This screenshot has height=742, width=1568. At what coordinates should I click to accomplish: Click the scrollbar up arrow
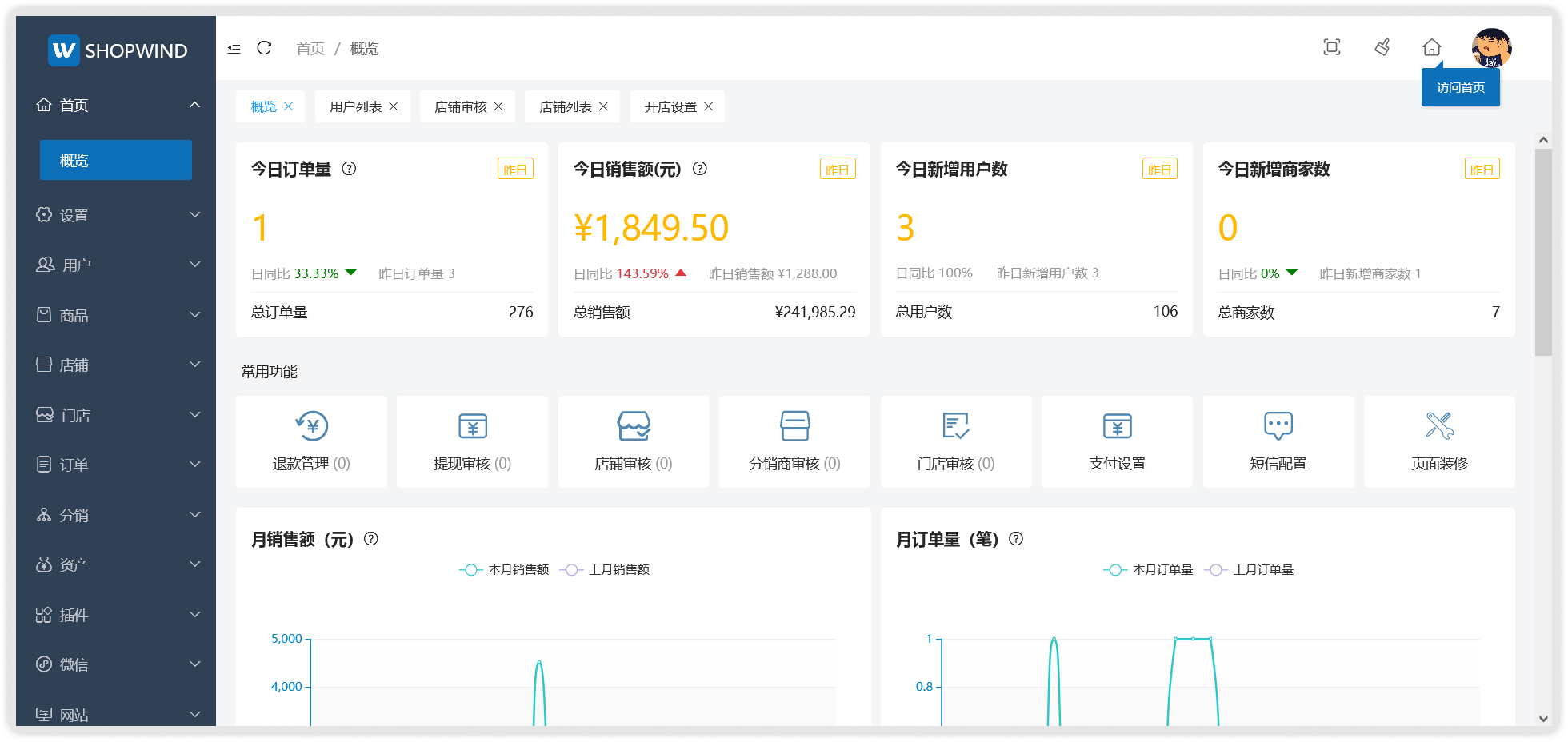point(1543,140)
